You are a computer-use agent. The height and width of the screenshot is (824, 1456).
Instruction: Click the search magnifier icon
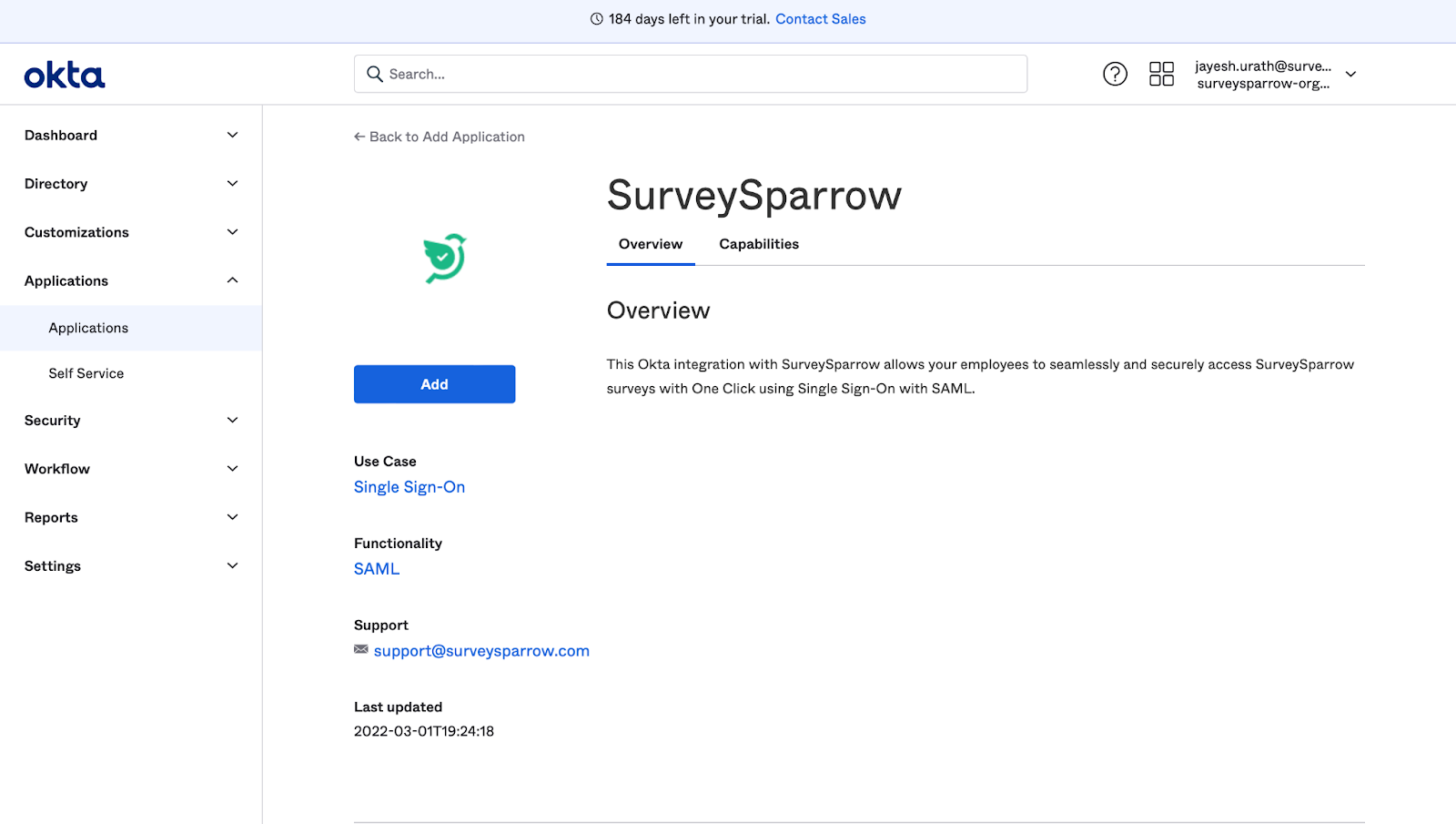374,74
